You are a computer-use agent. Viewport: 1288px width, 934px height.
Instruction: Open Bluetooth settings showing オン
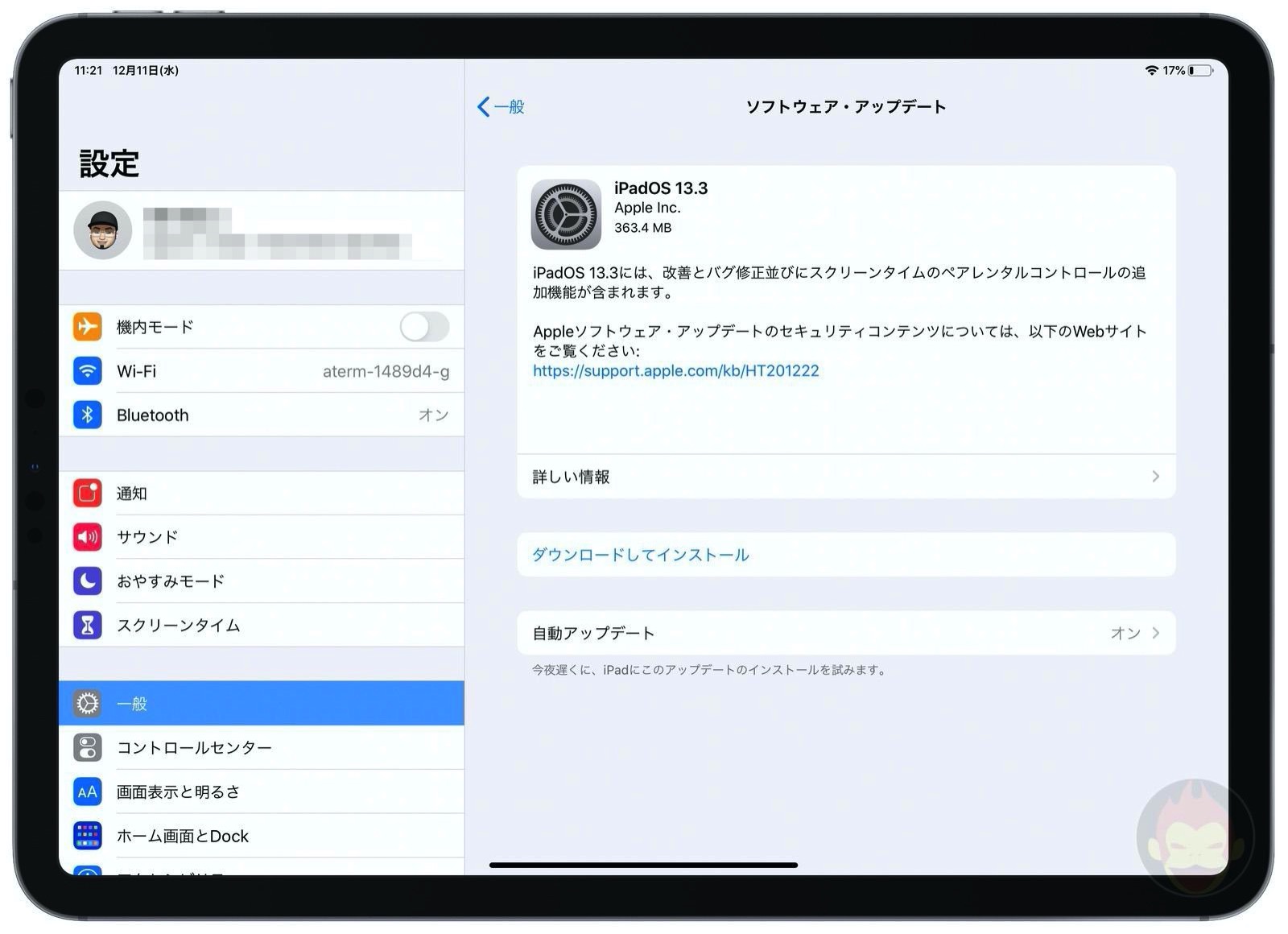pyautogui.click(x=262, y=415)
